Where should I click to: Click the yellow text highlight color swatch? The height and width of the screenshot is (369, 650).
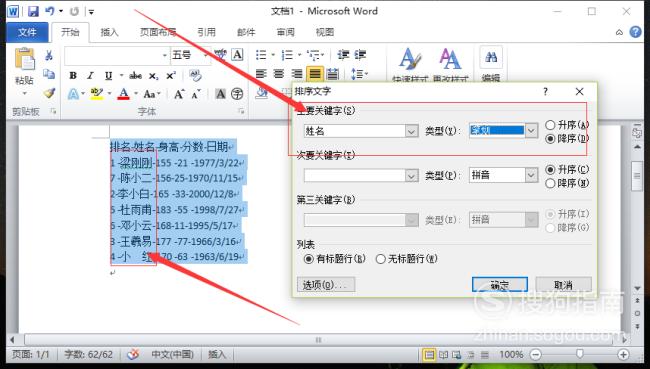tap(97, 94)
